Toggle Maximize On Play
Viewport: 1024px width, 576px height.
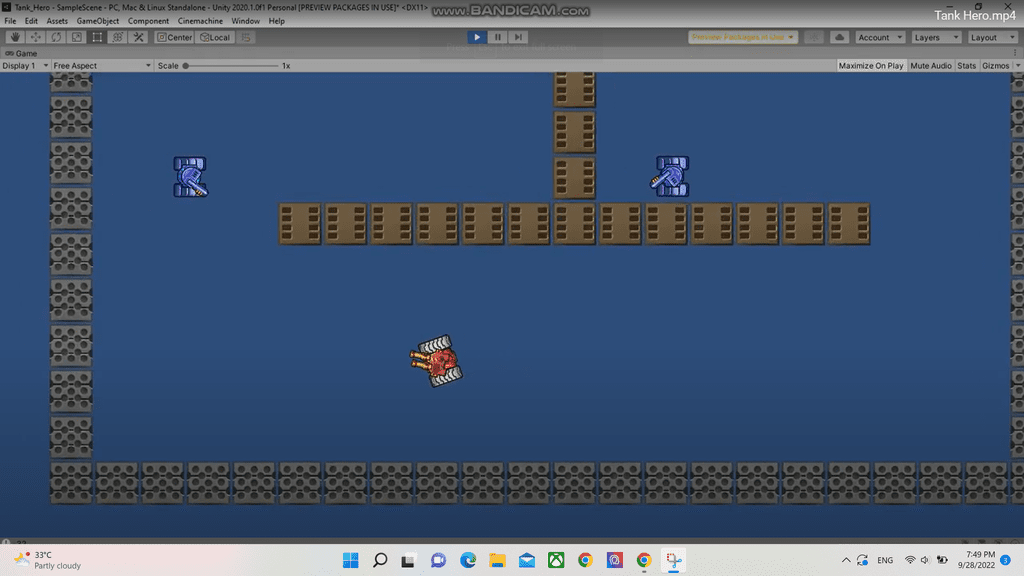coord(871,65)
